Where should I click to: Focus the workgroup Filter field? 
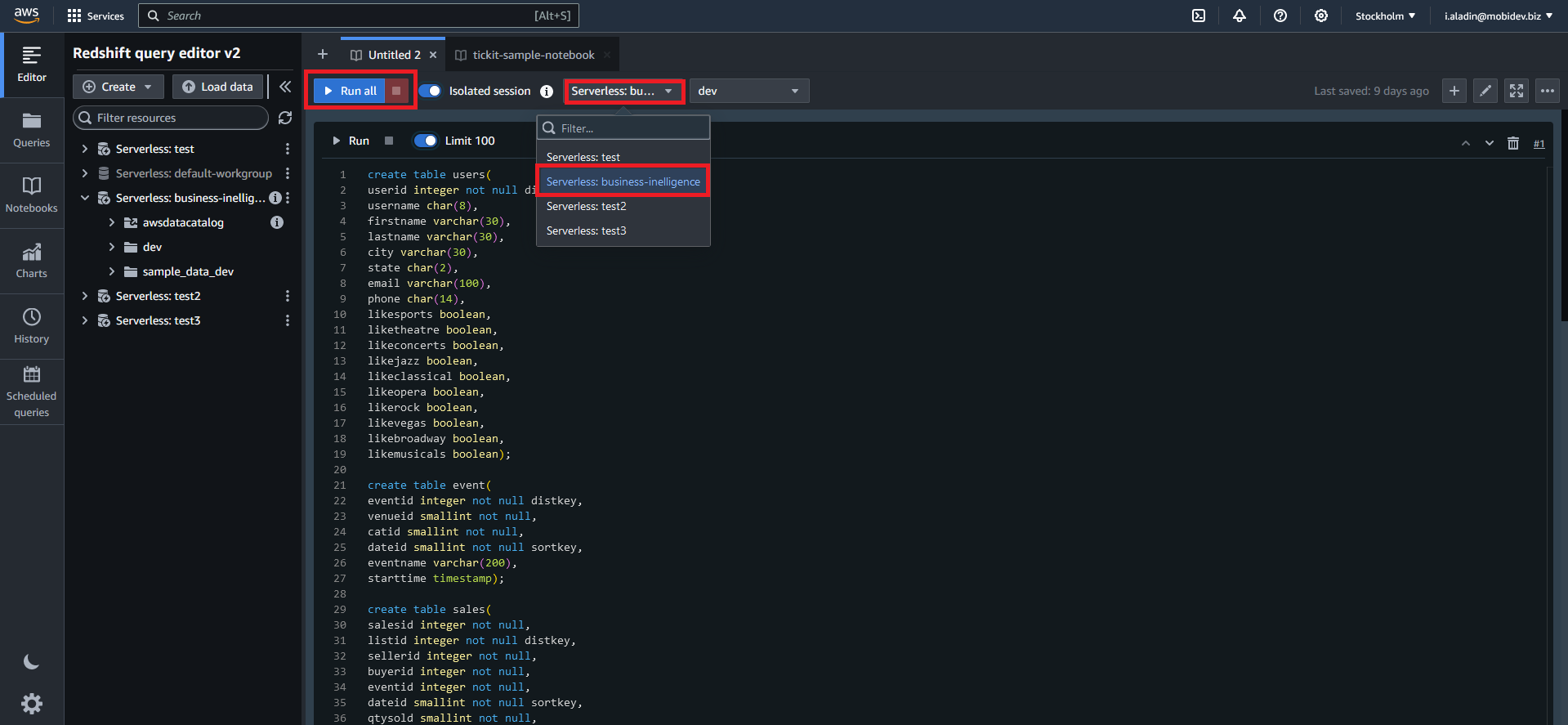(x=623, y=128)
